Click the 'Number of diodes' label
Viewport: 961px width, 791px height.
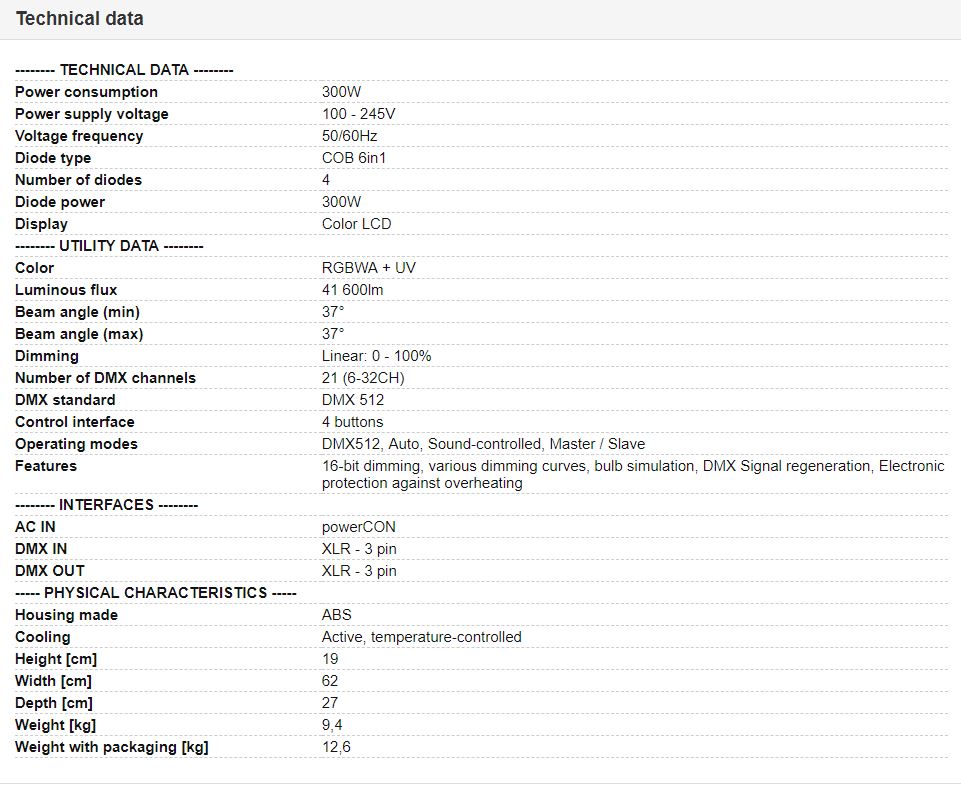click(78, 180)
